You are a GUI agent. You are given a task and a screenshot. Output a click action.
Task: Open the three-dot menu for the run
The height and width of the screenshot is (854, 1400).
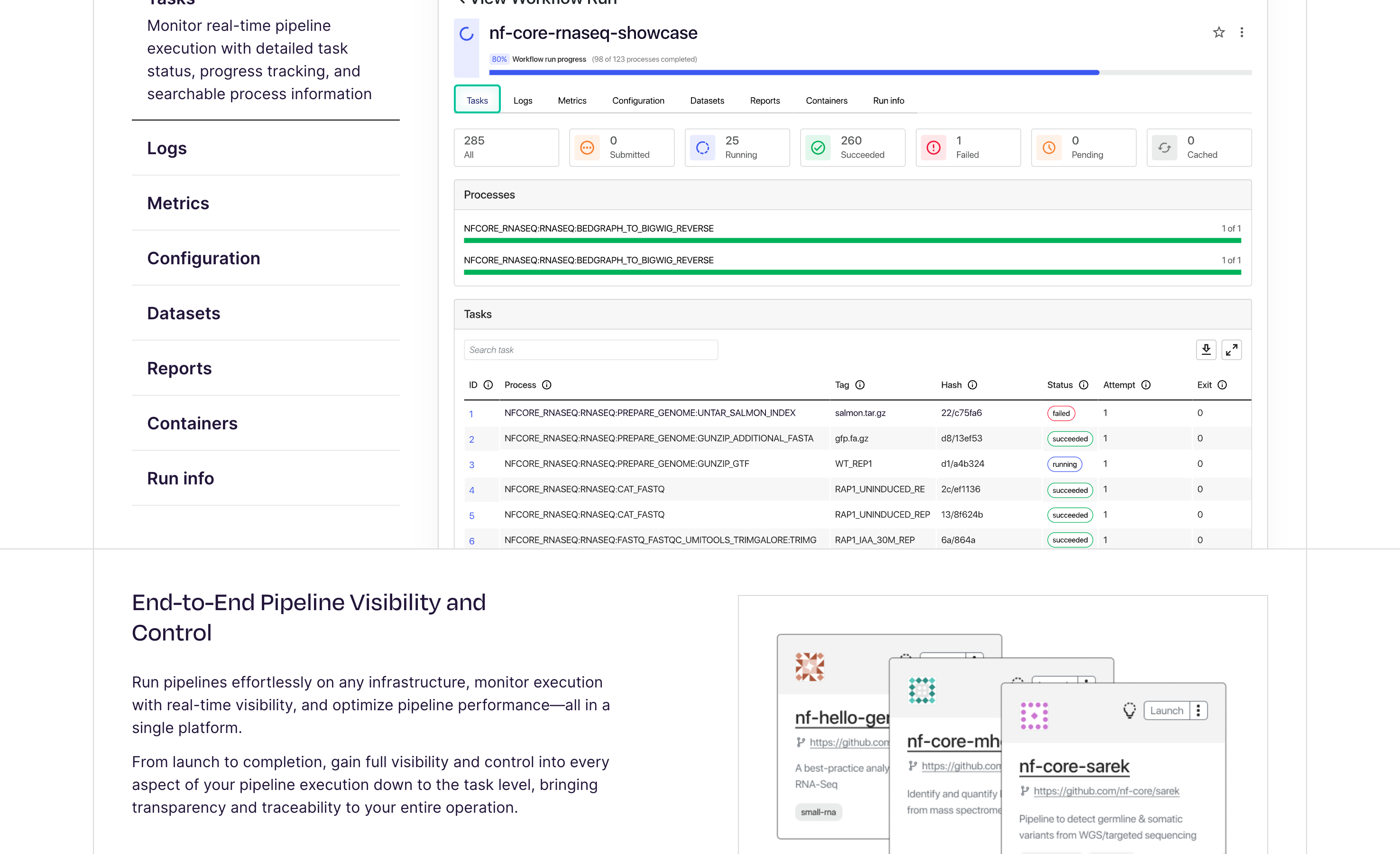(1242, 32)
